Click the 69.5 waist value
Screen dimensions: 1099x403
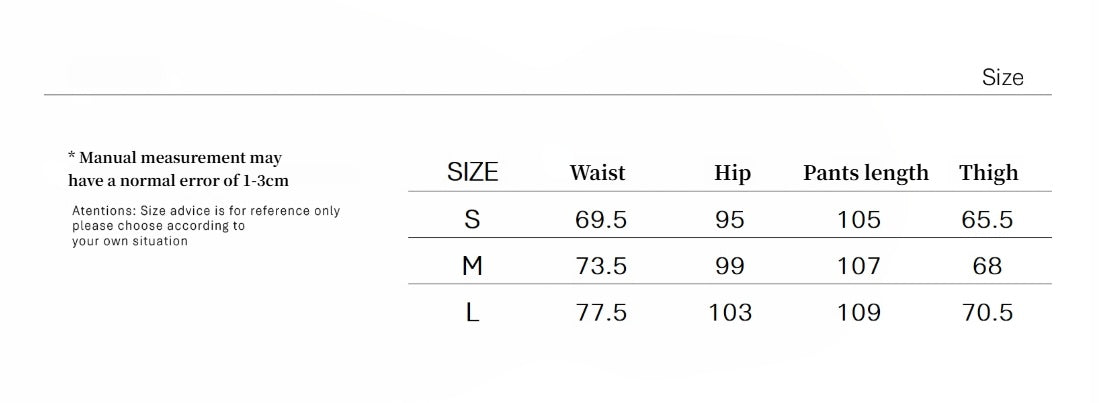601,220
